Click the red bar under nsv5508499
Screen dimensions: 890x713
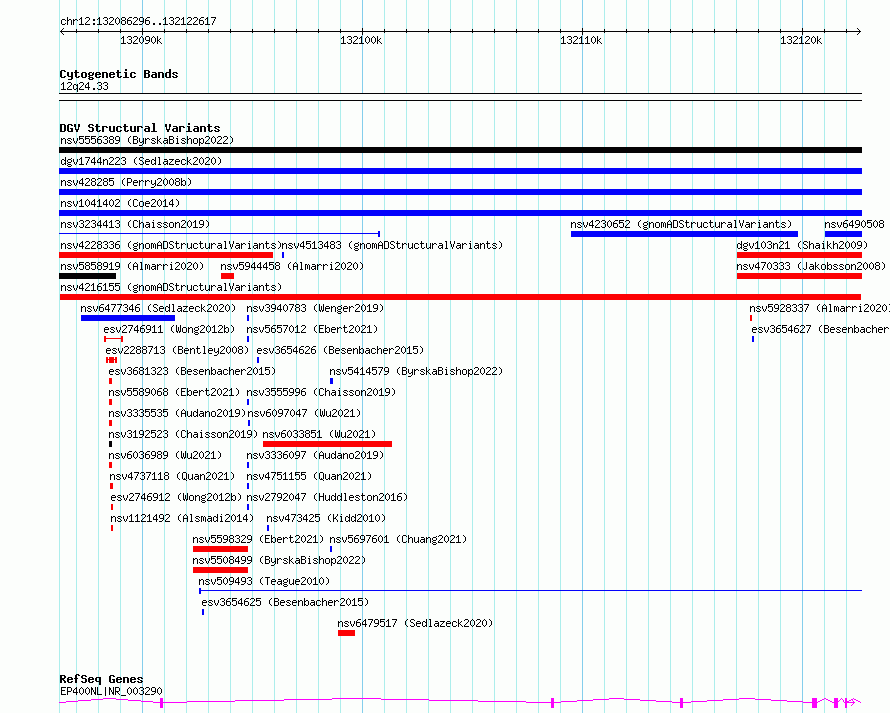tap(220, 570)
